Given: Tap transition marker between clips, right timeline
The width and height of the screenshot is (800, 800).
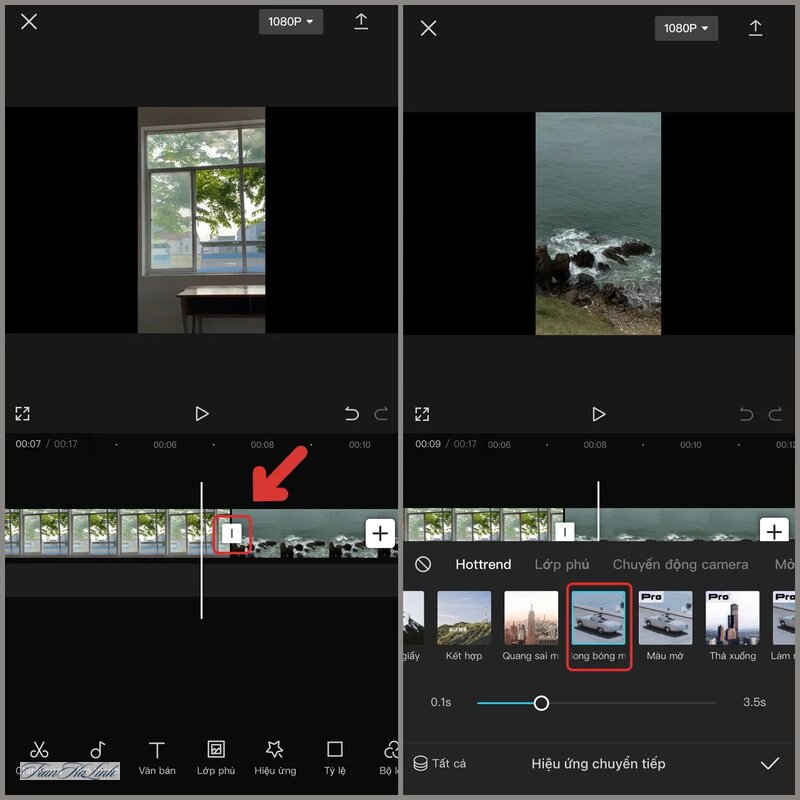Looking at the screenshot, I should tap(565, 532).
